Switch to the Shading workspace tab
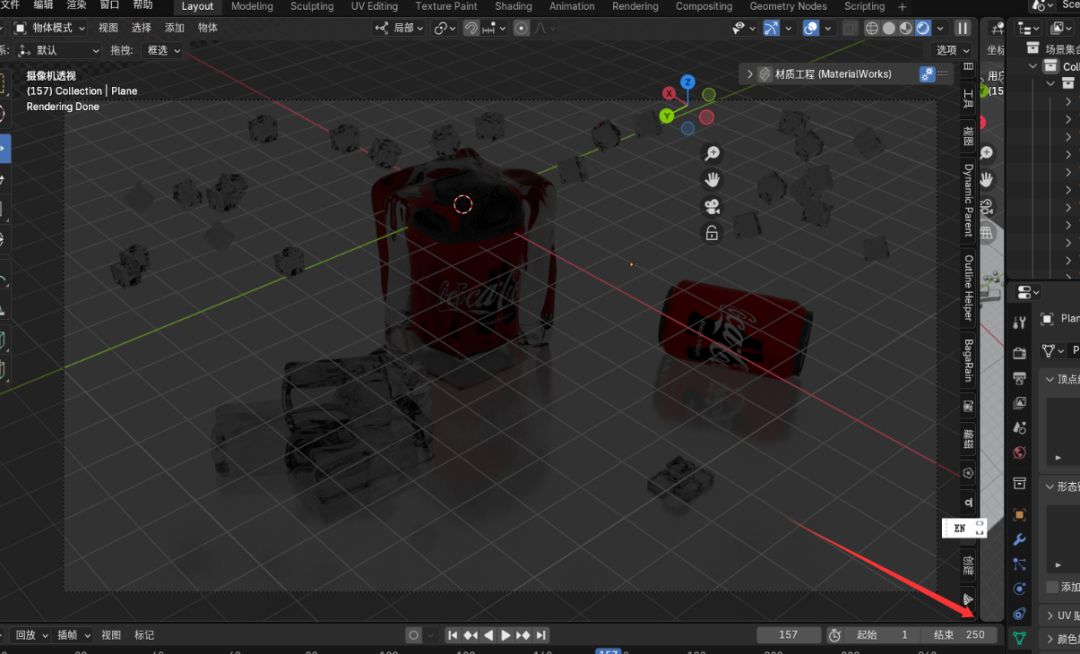1080x654 pixels. coord(513,6)
